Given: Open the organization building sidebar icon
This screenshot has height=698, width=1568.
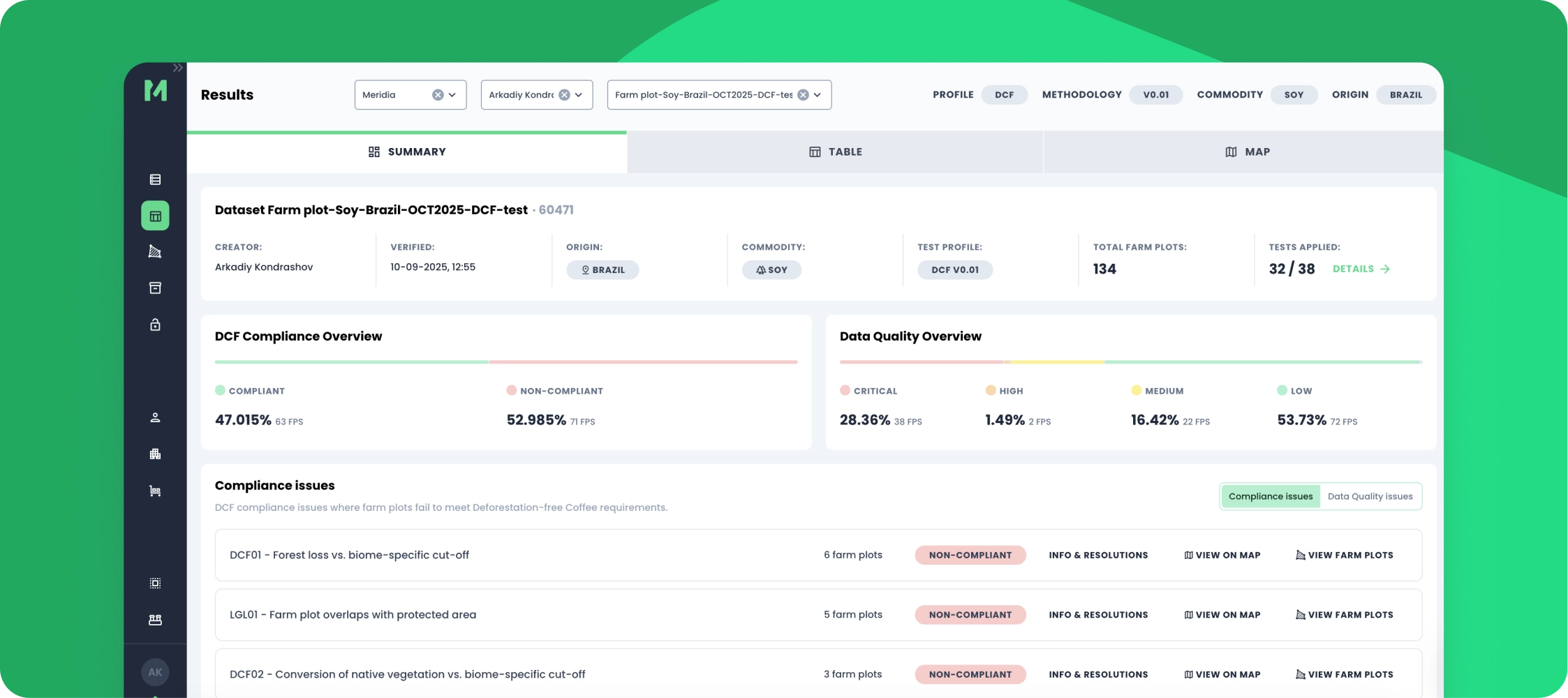Looking at the screenshot, I should (155, 454).
